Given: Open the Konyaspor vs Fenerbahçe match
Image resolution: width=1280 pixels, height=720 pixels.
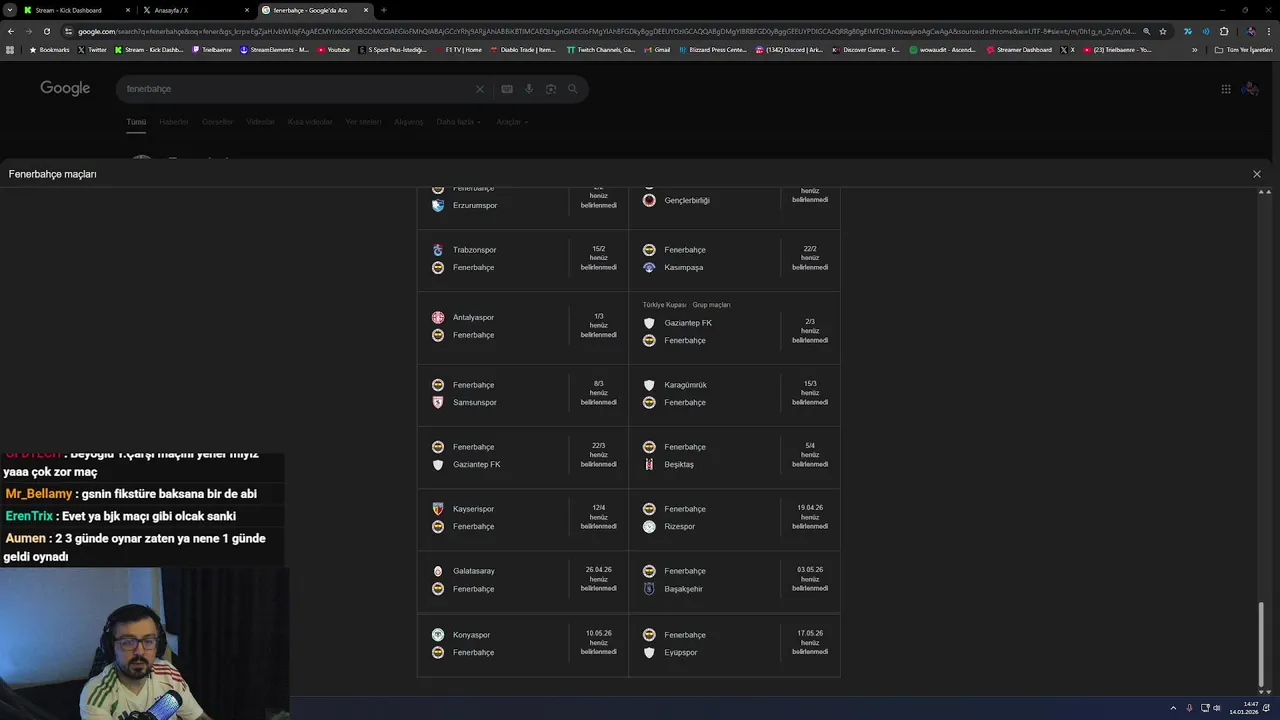Looking at the screenshot, I should pyautogui.click(x=523, y=643).
